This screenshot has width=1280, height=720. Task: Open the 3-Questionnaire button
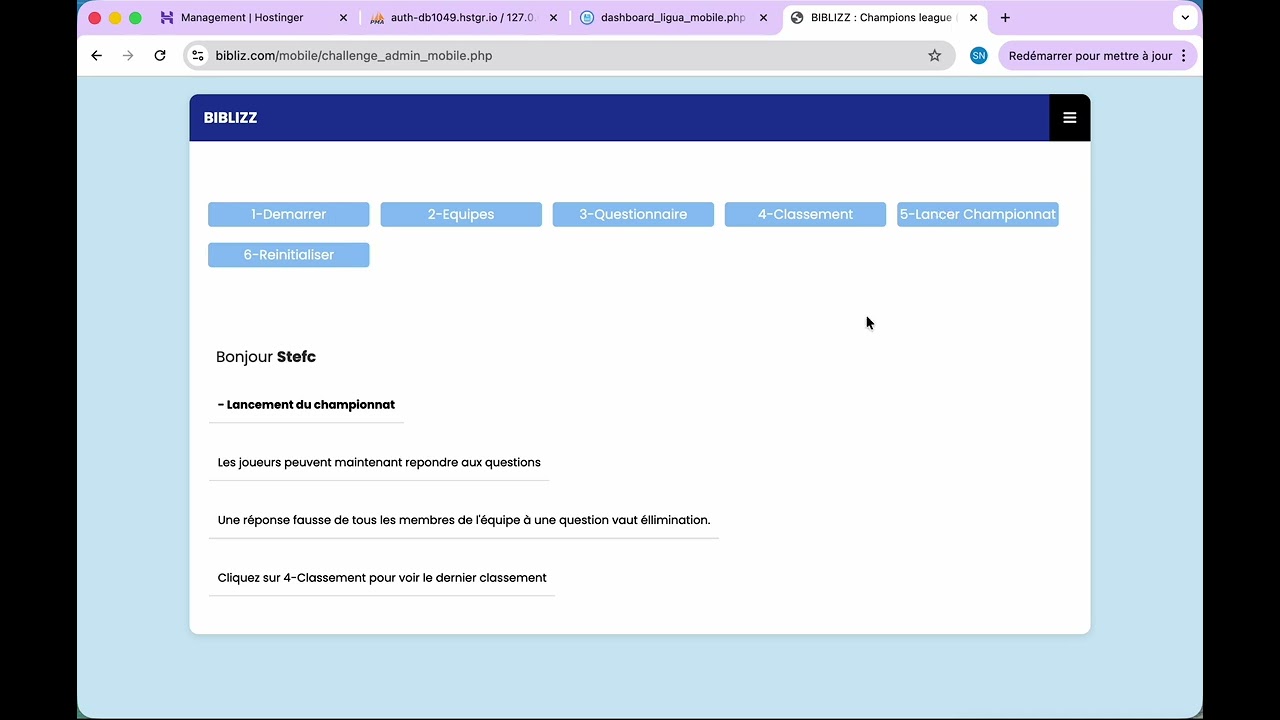pos(633,214)
